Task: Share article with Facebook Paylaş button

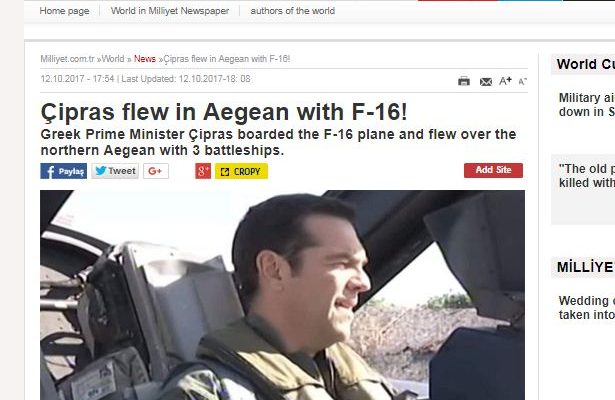Action: coord(64,171)
